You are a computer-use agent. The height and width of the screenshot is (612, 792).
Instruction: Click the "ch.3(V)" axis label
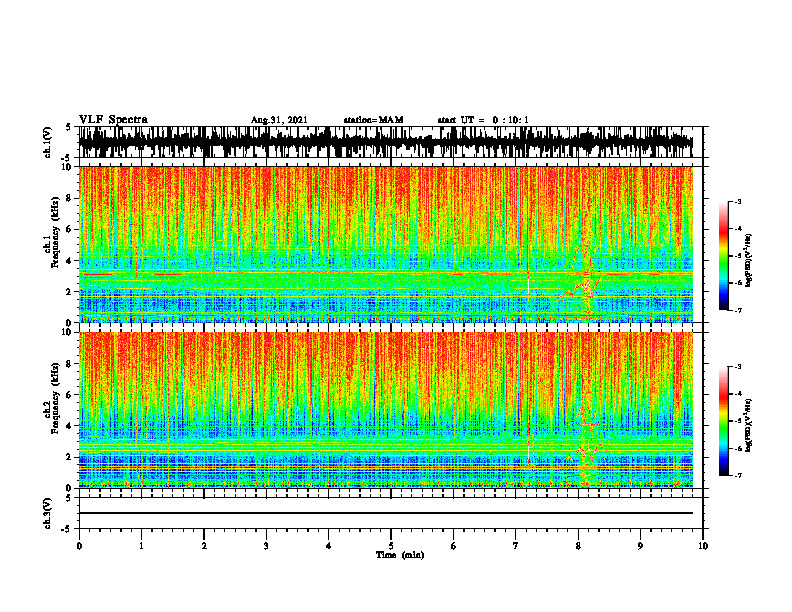48,513
